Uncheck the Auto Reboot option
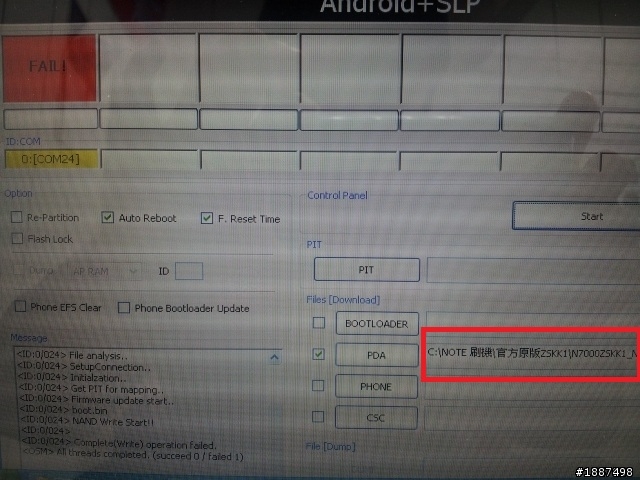 pyautogui.click(x=107, y=217)
